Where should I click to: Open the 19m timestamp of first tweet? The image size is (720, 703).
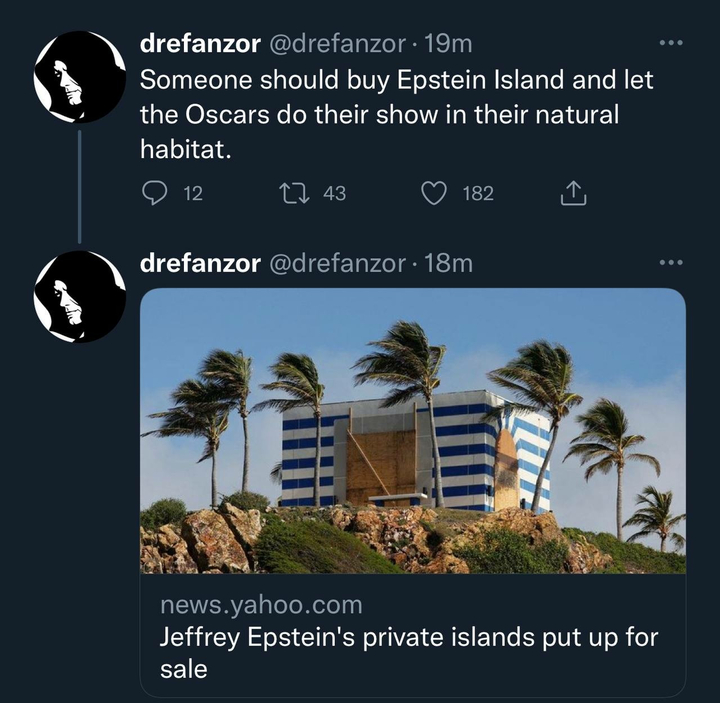[448, 44]
